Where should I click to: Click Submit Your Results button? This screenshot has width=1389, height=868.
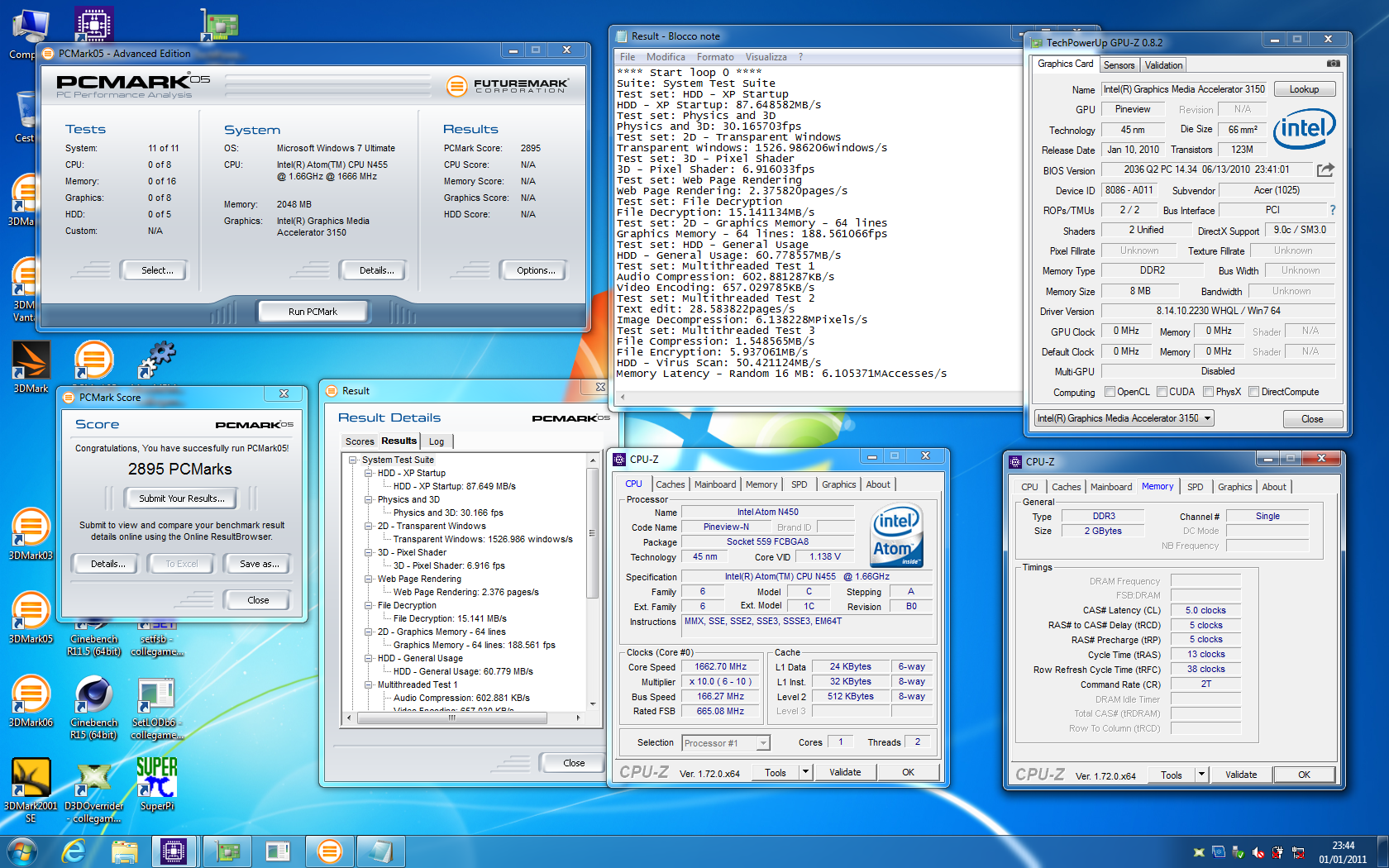coord(181,498)
